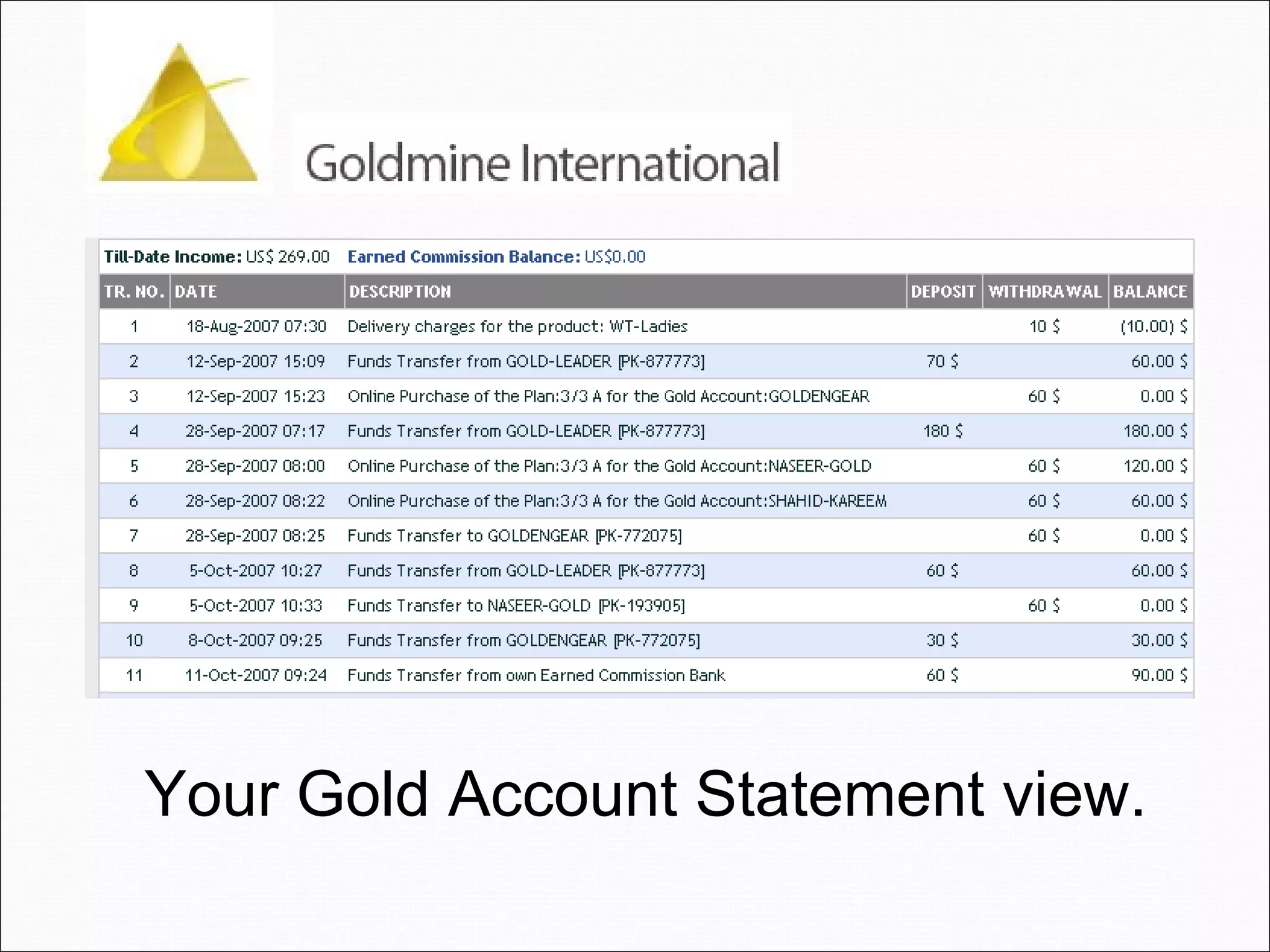Click 'Funds Transfer from GOLDENGEAR [PK-772075]'
Viewport: 1270px width, 952px height.
(524, 640)
